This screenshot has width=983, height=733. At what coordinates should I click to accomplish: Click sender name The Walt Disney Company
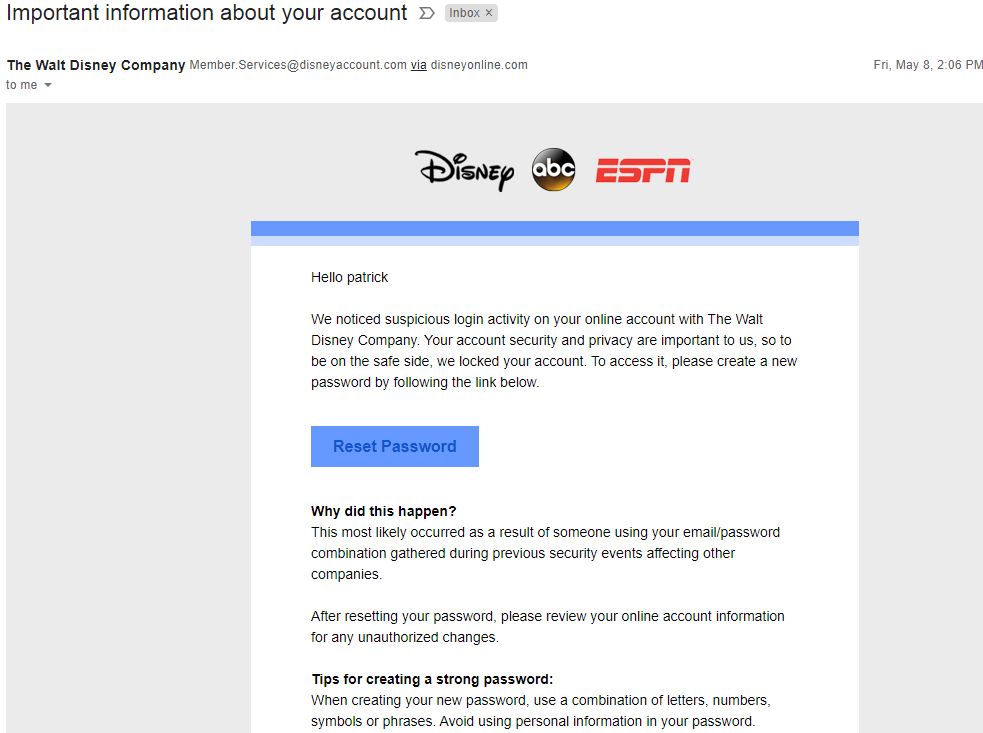click(x=96, y=65)
